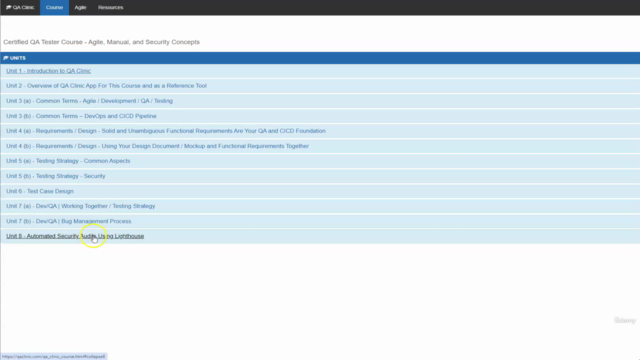Expand Unit 3 (a) - Common Terms Agile
The width and height of the screenshot is (640, 360).
(89, 101)
